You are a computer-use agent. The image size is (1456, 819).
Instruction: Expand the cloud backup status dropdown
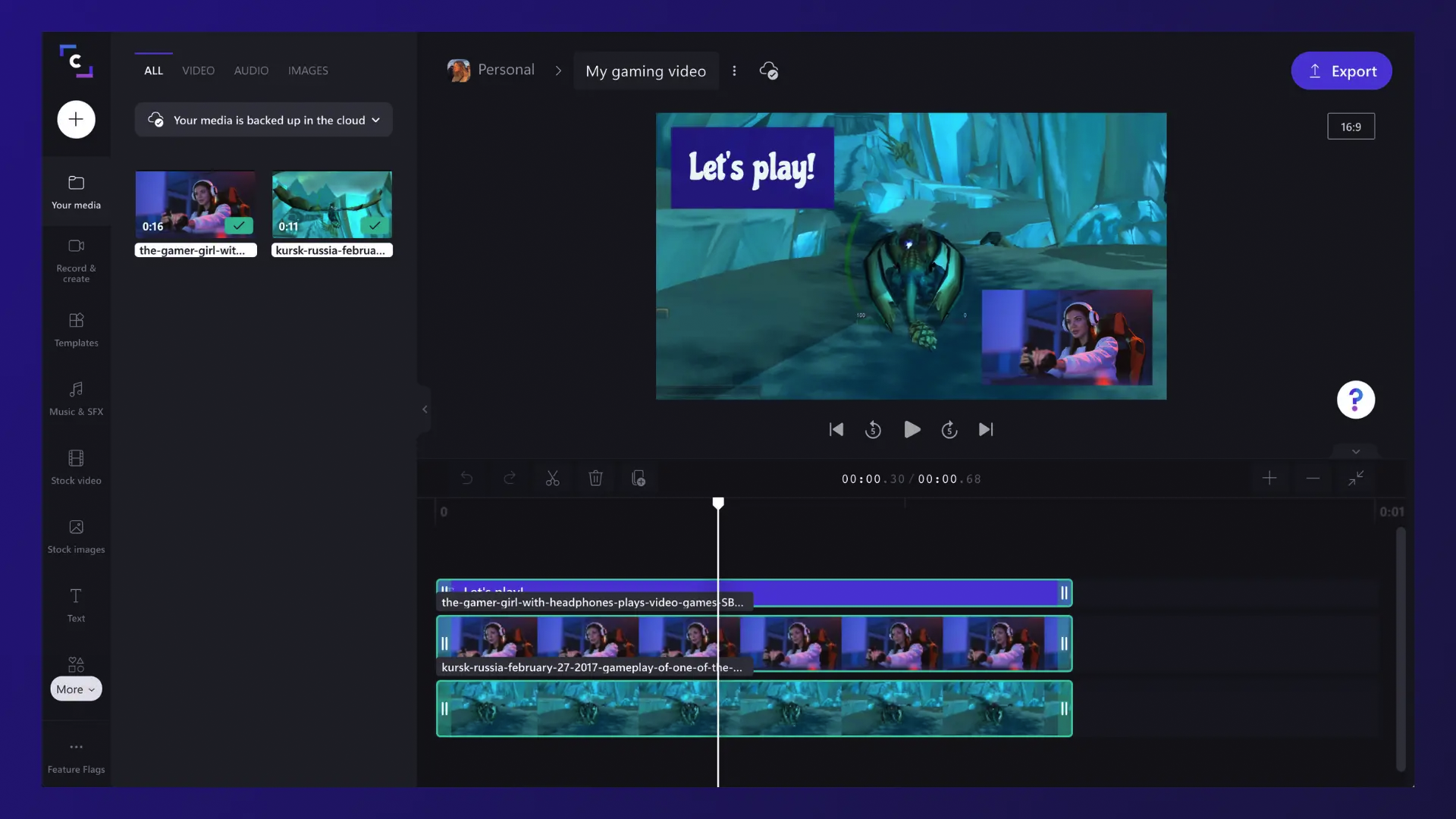pos(376,120)
